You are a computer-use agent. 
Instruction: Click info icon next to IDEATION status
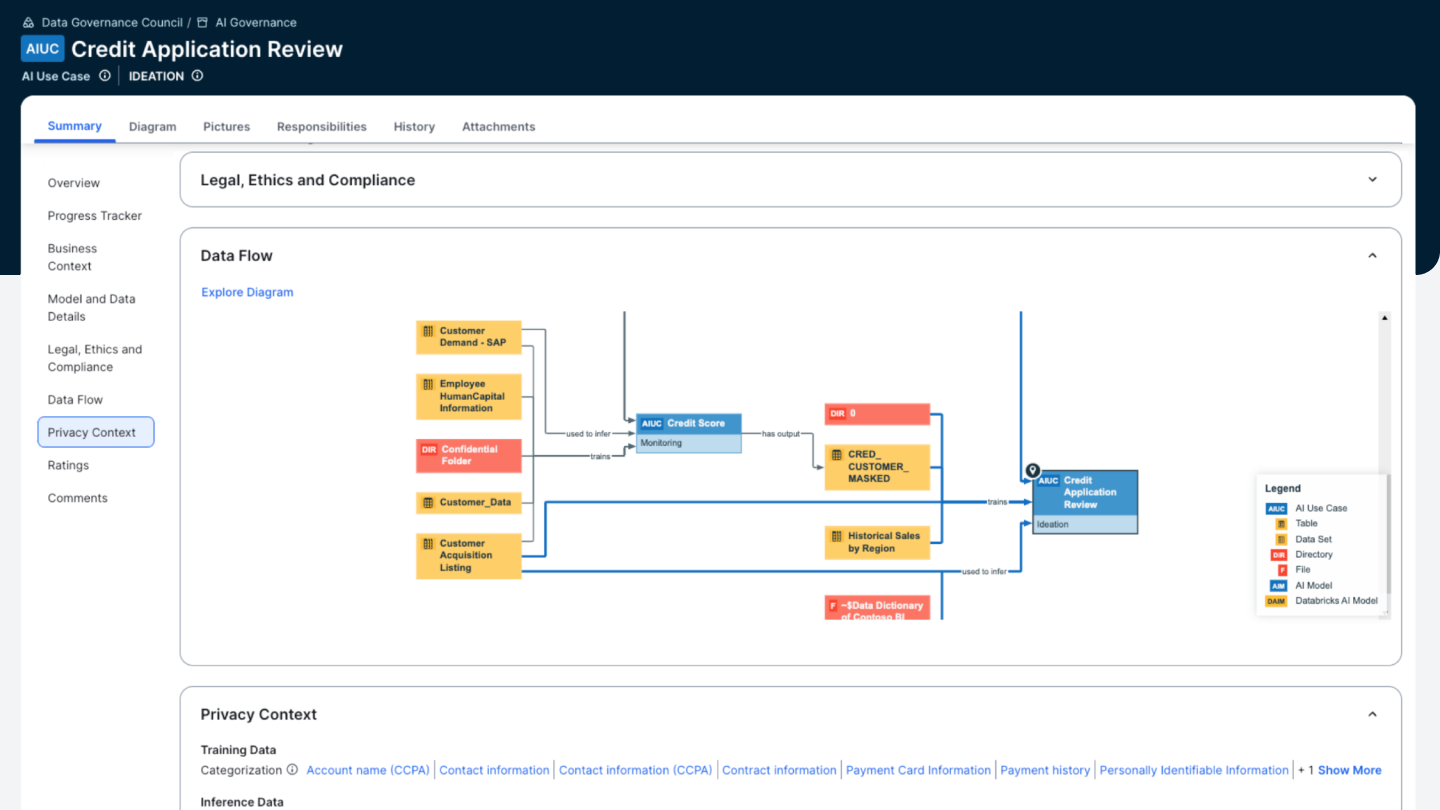pyautogui.click(x=197, y=76)
